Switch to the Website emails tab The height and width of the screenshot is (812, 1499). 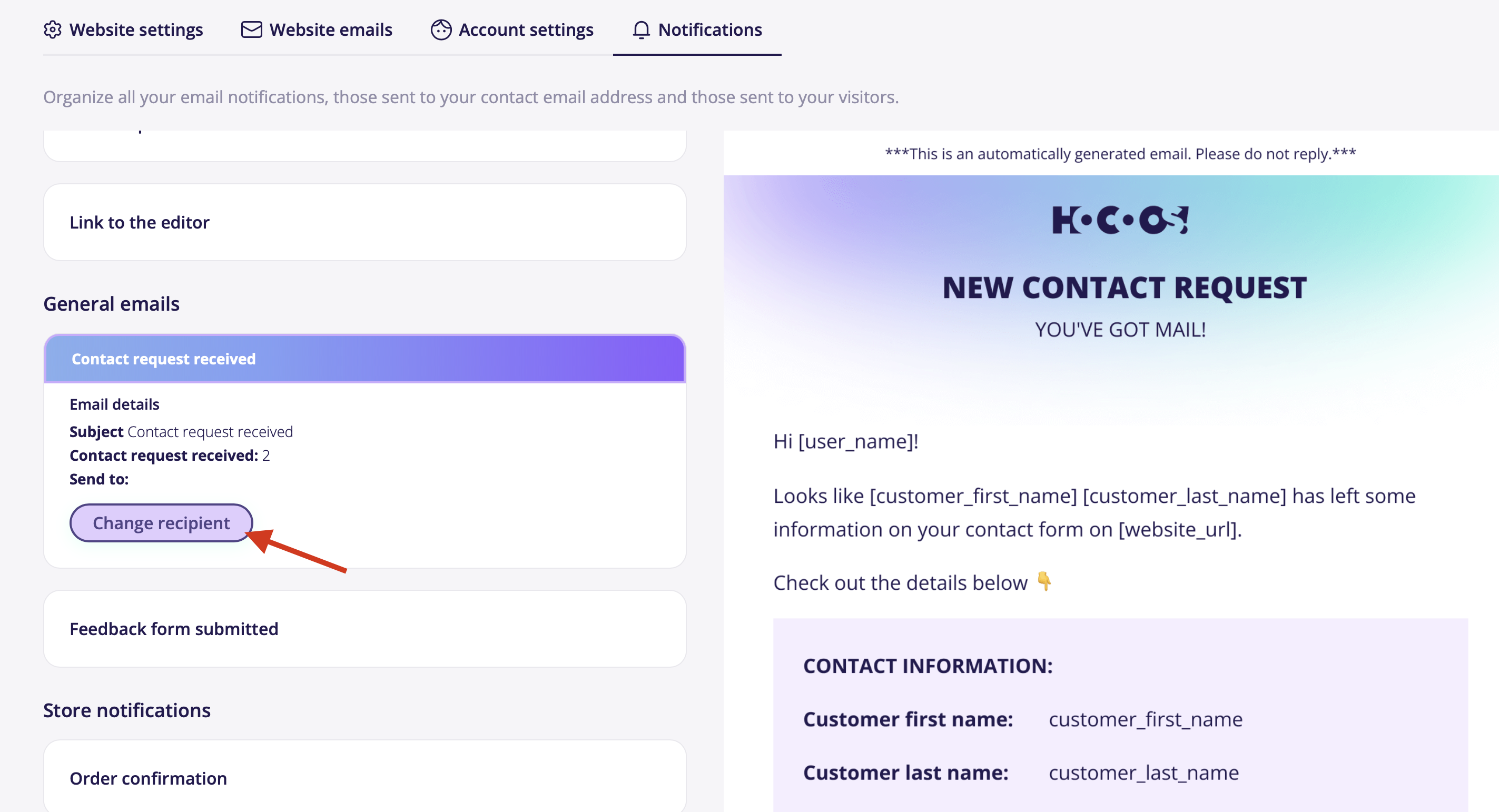coord(331,29)
